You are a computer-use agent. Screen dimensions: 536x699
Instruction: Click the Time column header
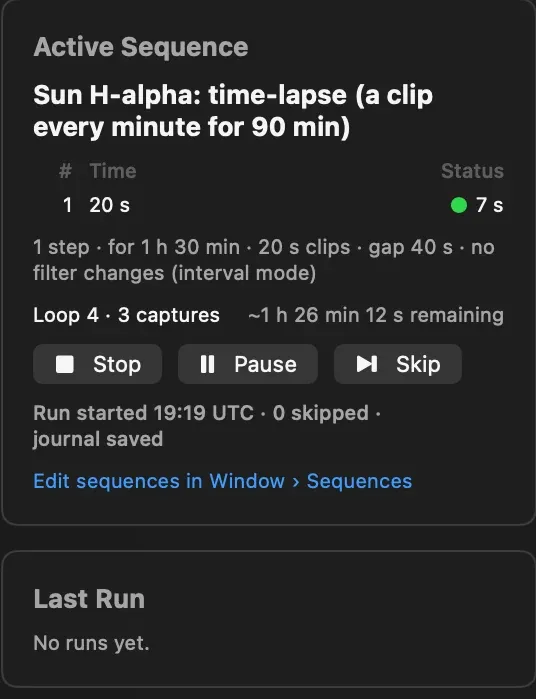[x=113, y=171]
